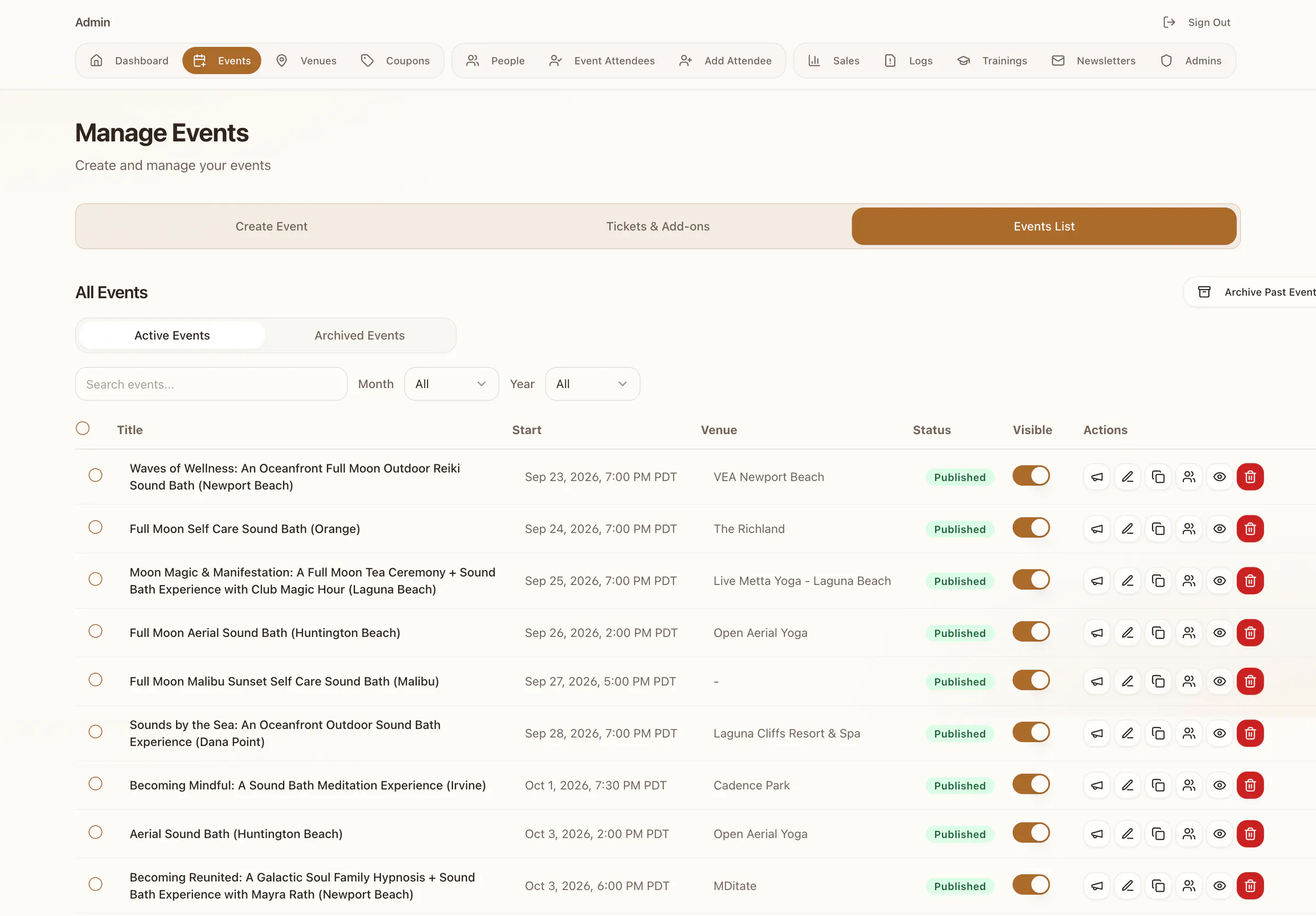The width and height of the screenshot is (1316, 916).
Task: Delete Full Moon Aerial Sound Bath event
Action: click(1250, 633)
